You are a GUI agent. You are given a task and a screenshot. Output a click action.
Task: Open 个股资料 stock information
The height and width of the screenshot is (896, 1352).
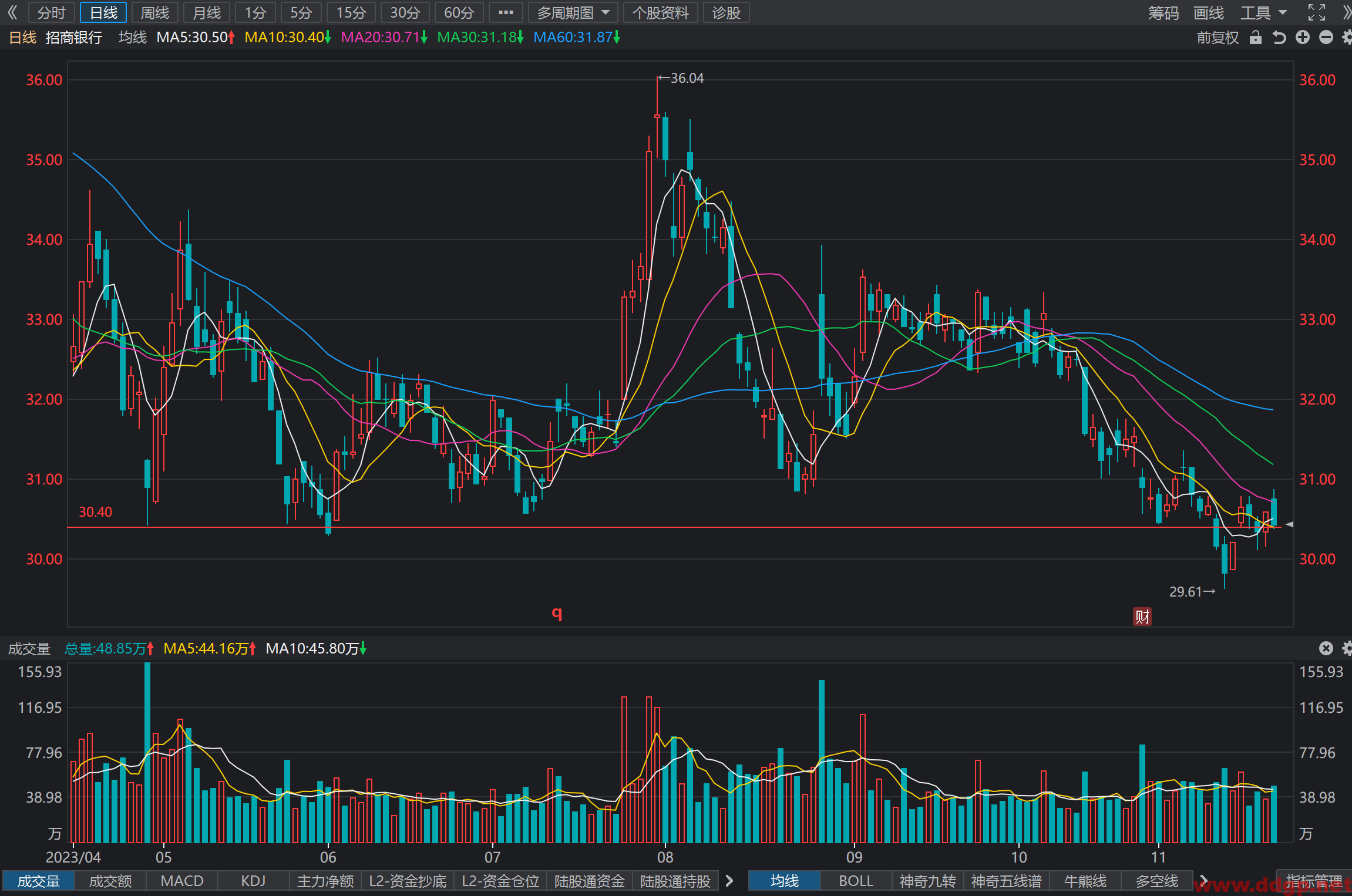[661, 12]
